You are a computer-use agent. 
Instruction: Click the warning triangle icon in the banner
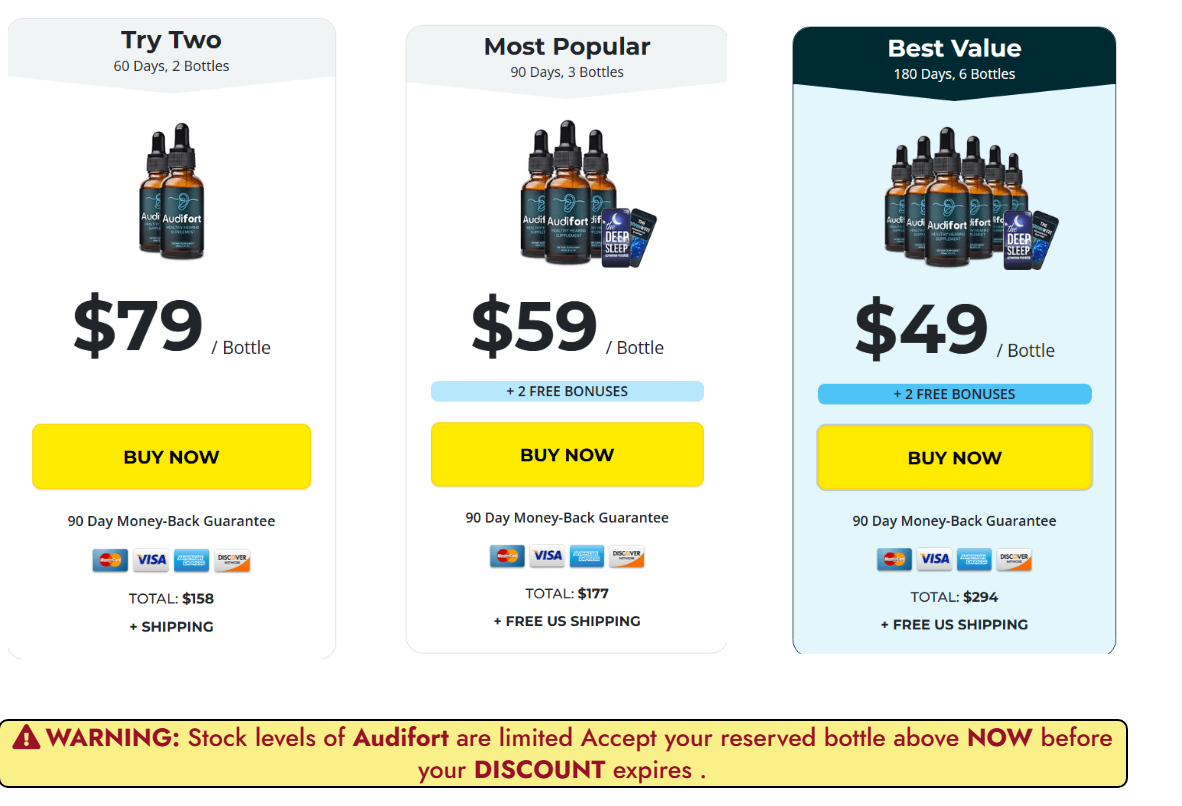[28, 737]
